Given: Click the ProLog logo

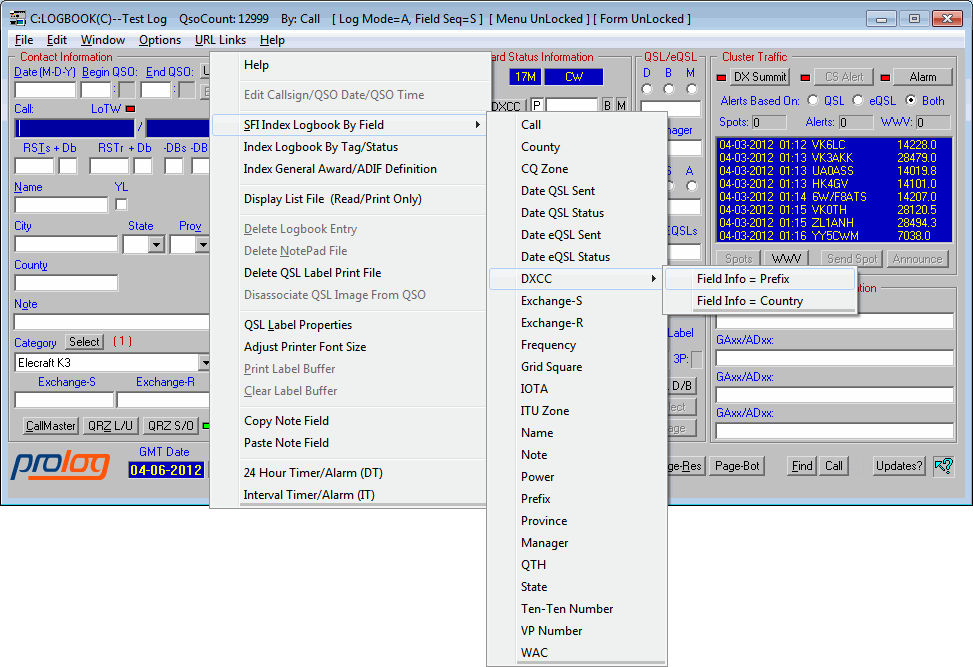Looking at the screenshot, I should tap(62, 466).
